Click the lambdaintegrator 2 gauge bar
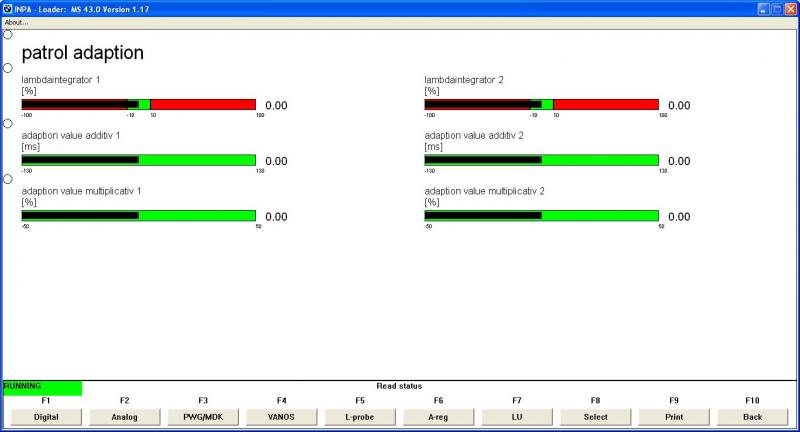 pos(541,104)
